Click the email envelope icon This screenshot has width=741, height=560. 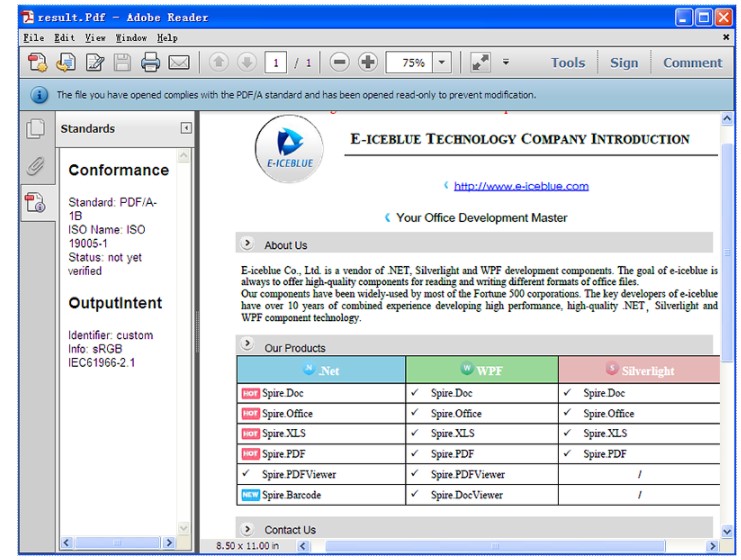[179, 62]
